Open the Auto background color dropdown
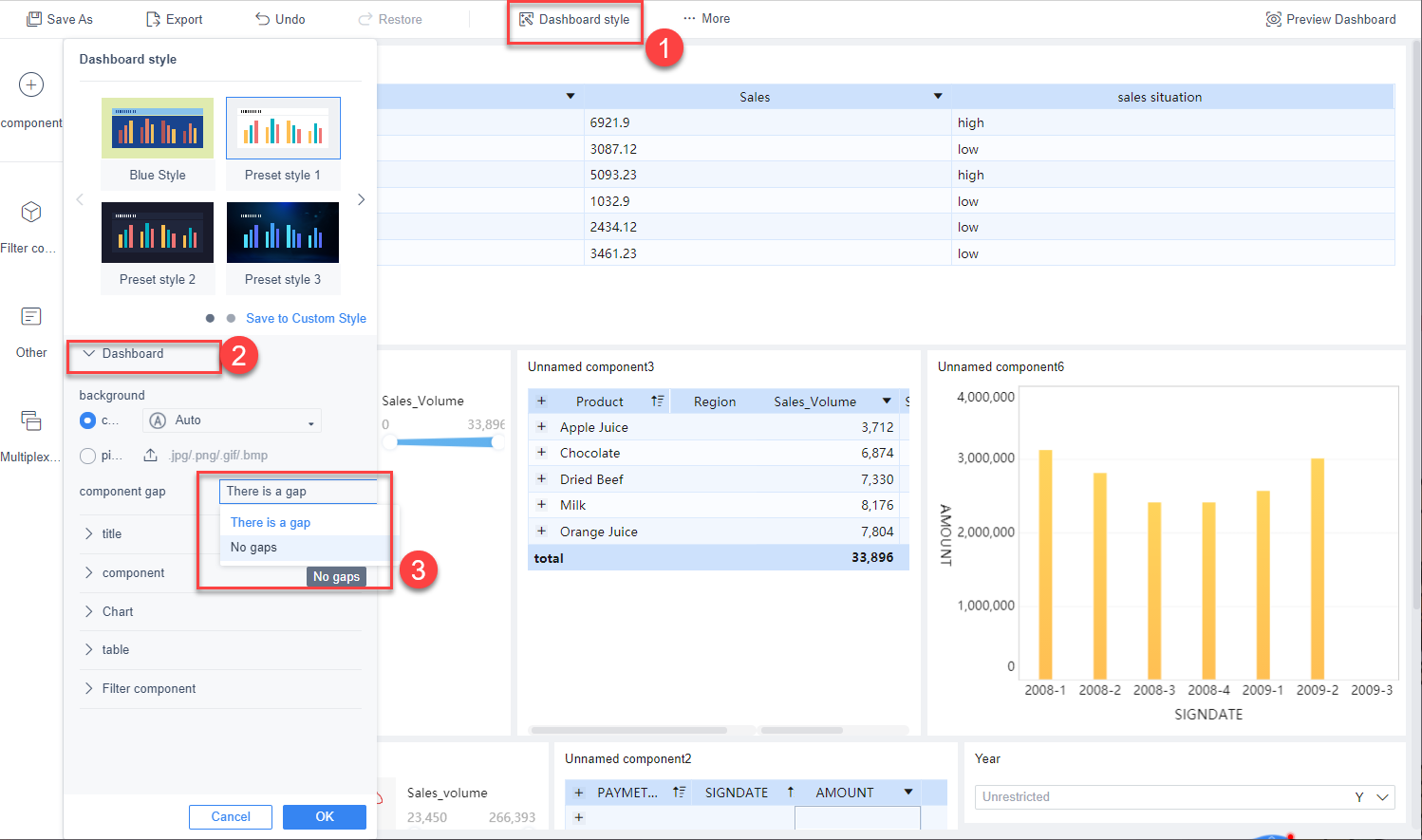The height and width of the screenshot is (840, 1422). click(232, 420)
